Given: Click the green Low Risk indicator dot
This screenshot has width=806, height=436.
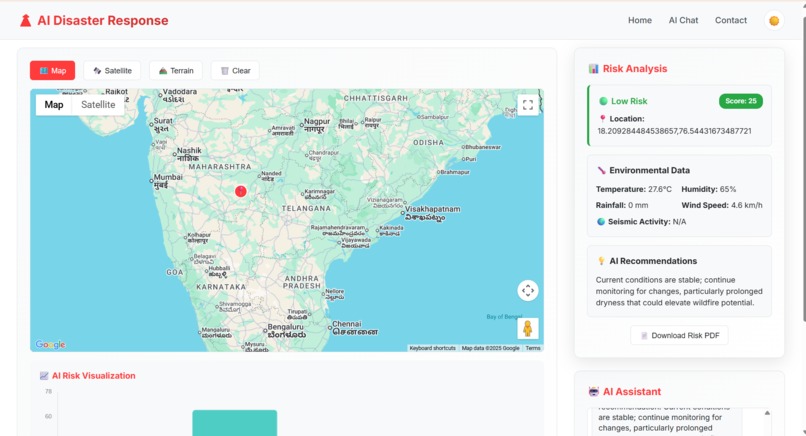Looking at the screenshot, I should (x=603, y=101).
